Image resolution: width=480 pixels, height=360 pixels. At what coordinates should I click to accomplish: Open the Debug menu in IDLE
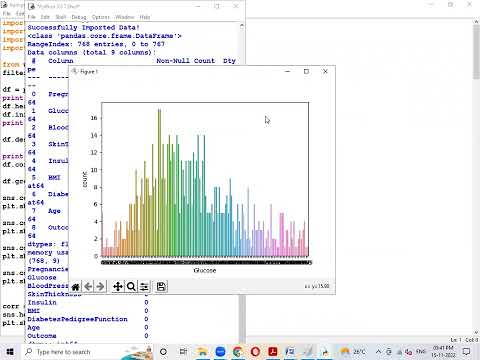tap(79, 17)
